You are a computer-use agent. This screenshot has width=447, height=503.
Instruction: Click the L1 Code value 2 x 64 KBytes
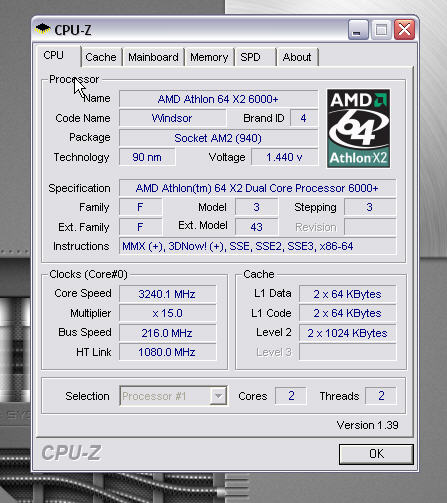(x=348, y=313)
